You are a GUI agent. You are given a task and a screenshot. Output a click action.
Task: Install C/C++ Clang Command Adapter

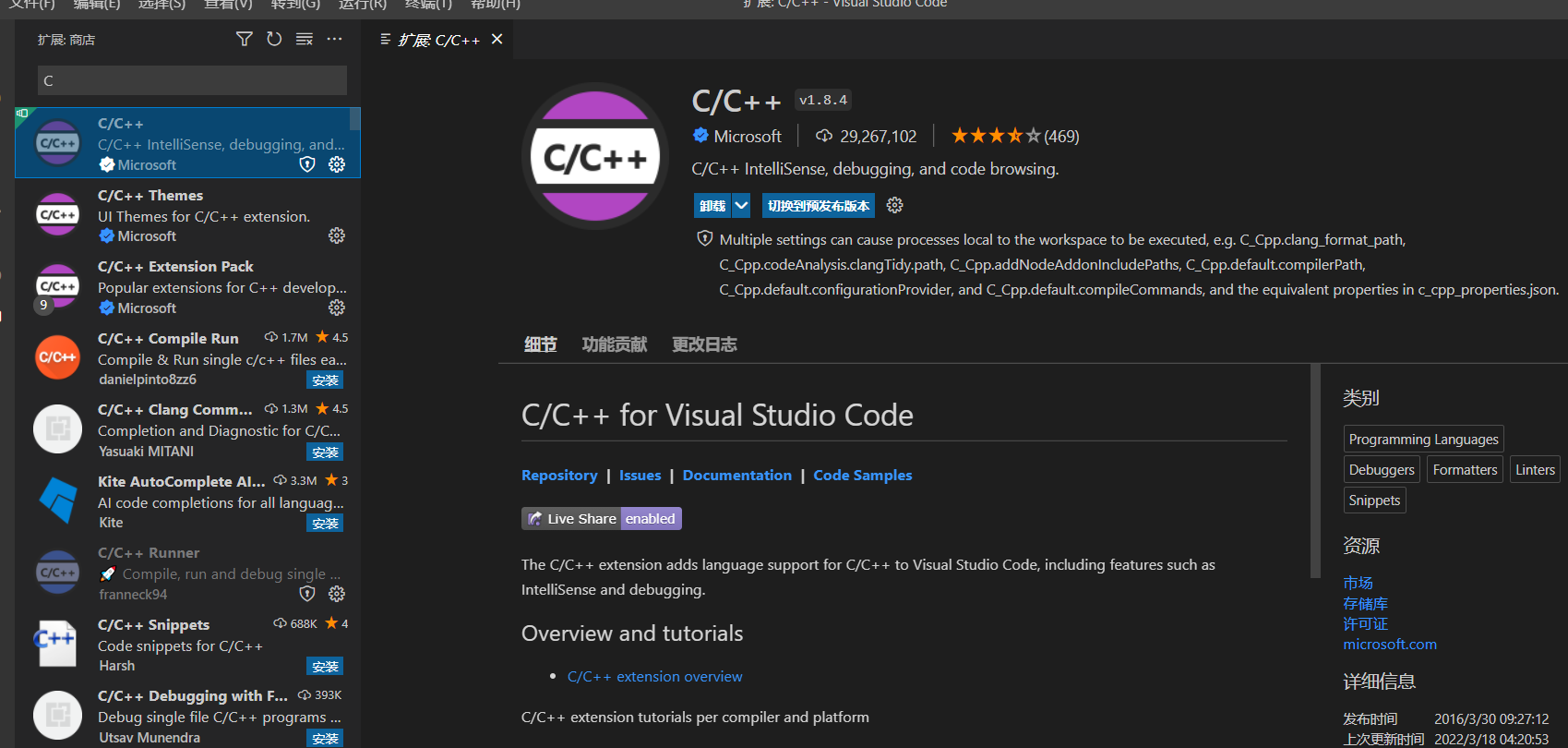tap(325, 452)
